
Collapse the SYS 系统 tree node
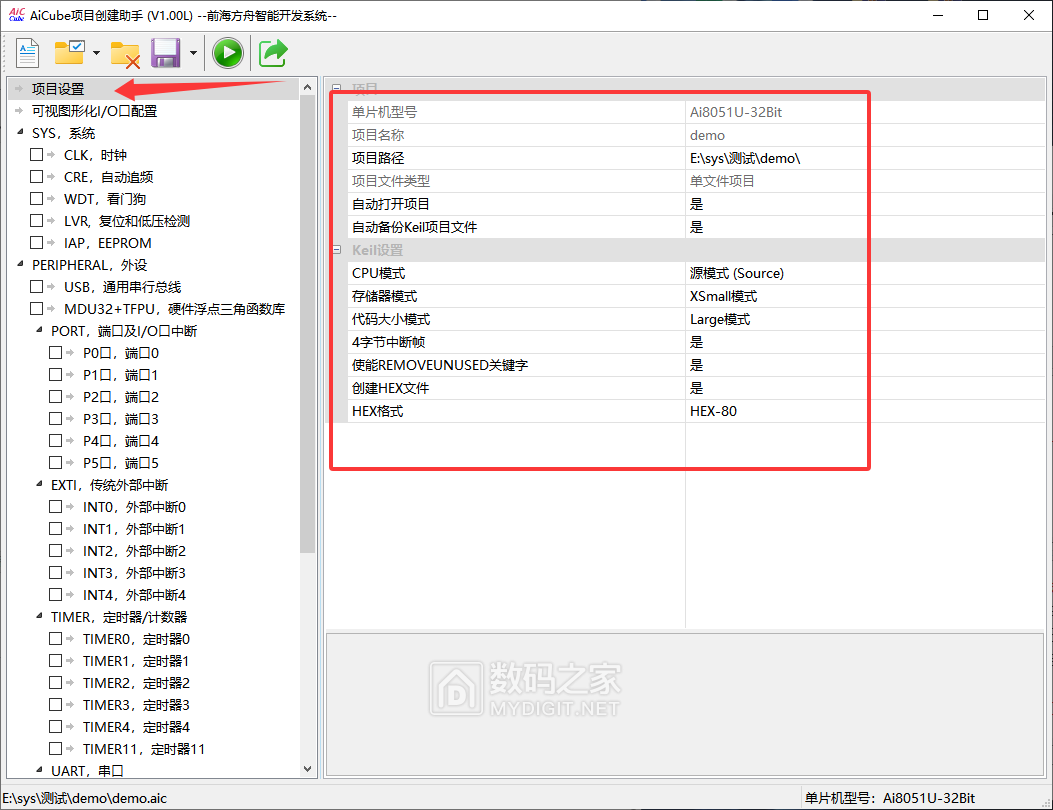click(x=20, y=133)
